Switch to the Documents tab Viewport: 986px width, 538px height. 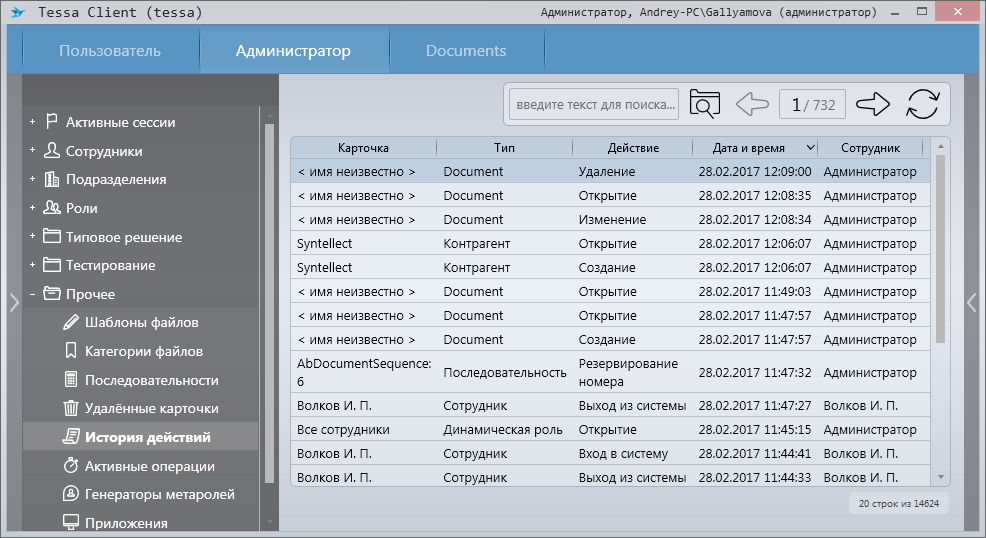coord(466,51)
